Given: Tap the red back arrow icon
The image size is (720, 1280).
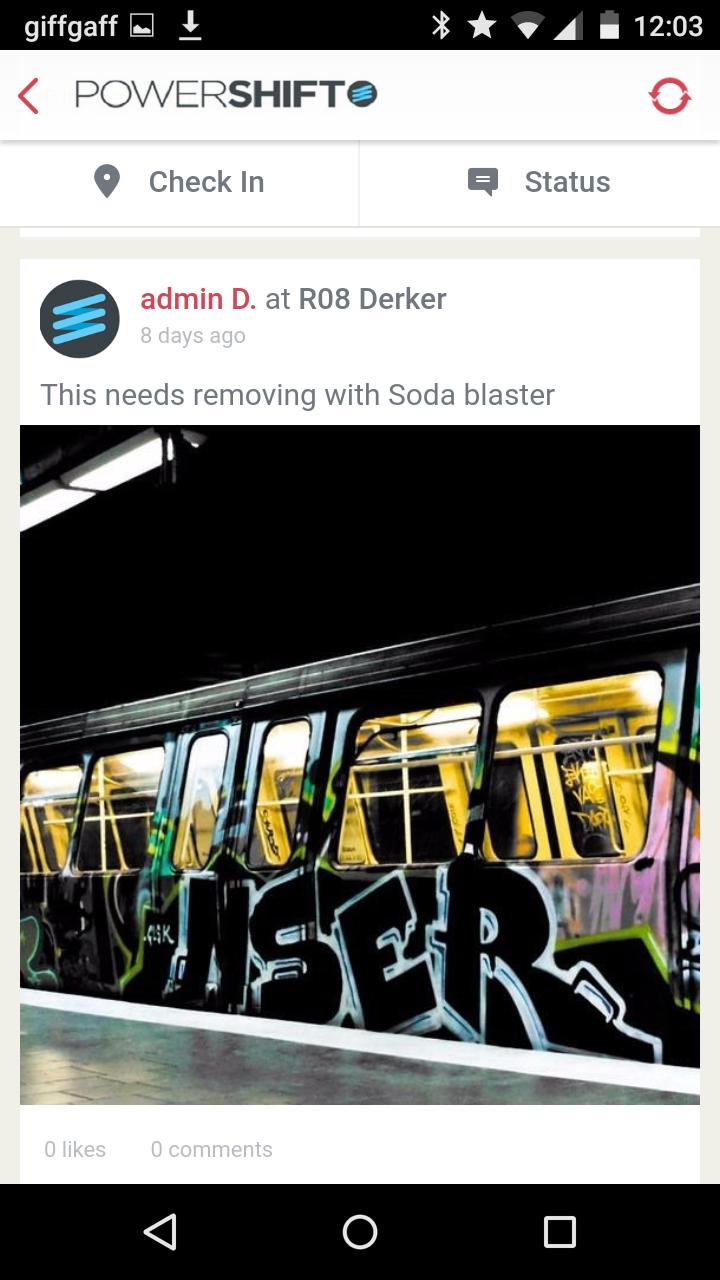Looking at the screenshot, I should tap(28, 97).
